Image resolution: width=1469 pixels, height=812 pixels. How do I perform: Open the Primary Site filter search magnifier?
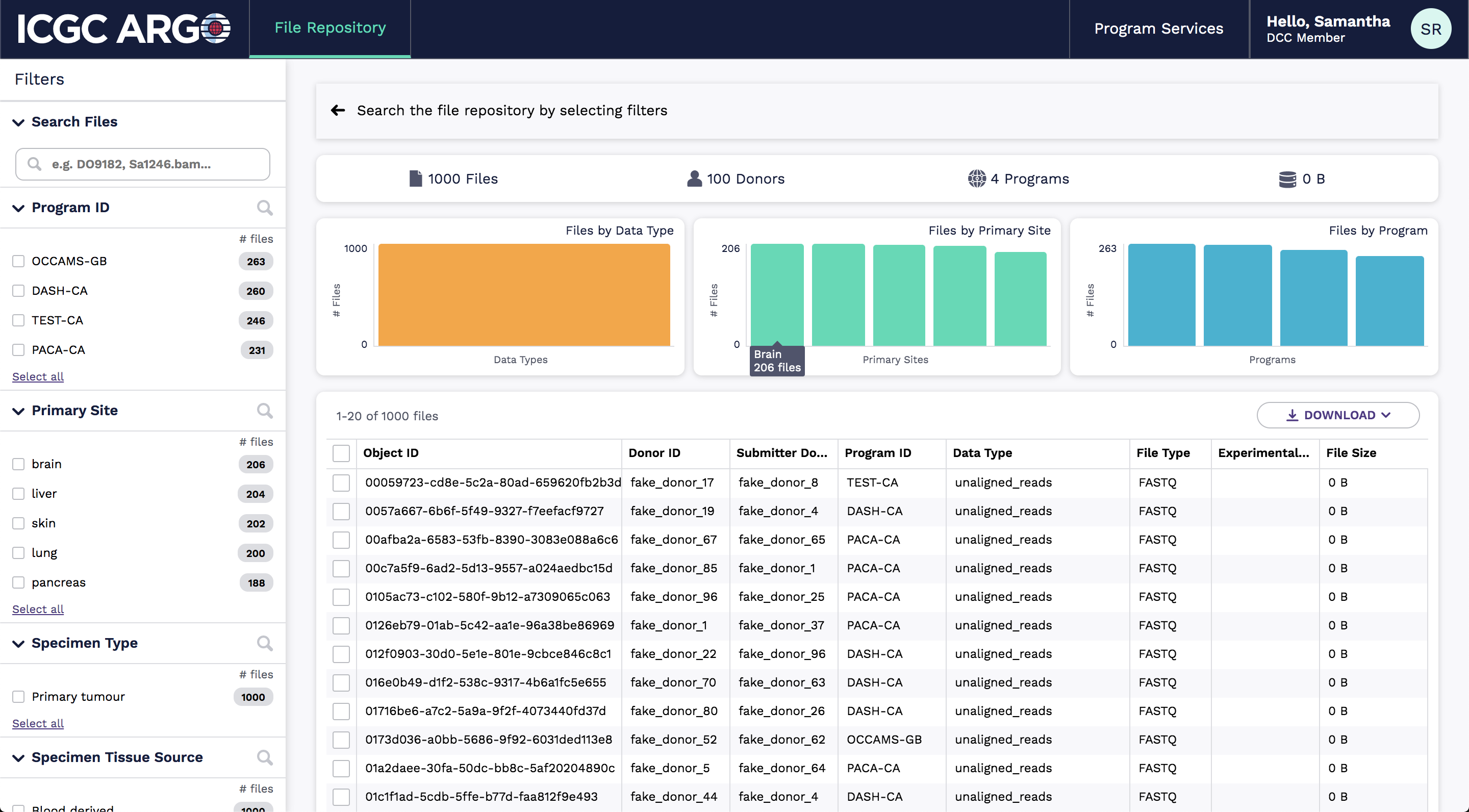coord(265,411)
